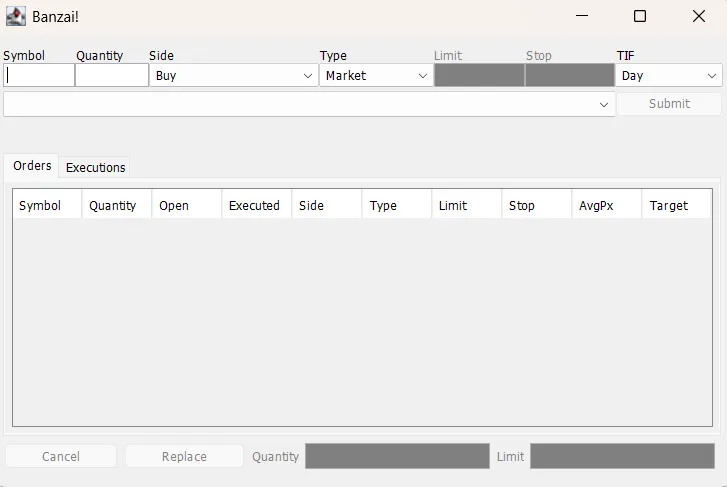
Task: Expand the TIF dropdown showing Day
Action: click(668, 75)
